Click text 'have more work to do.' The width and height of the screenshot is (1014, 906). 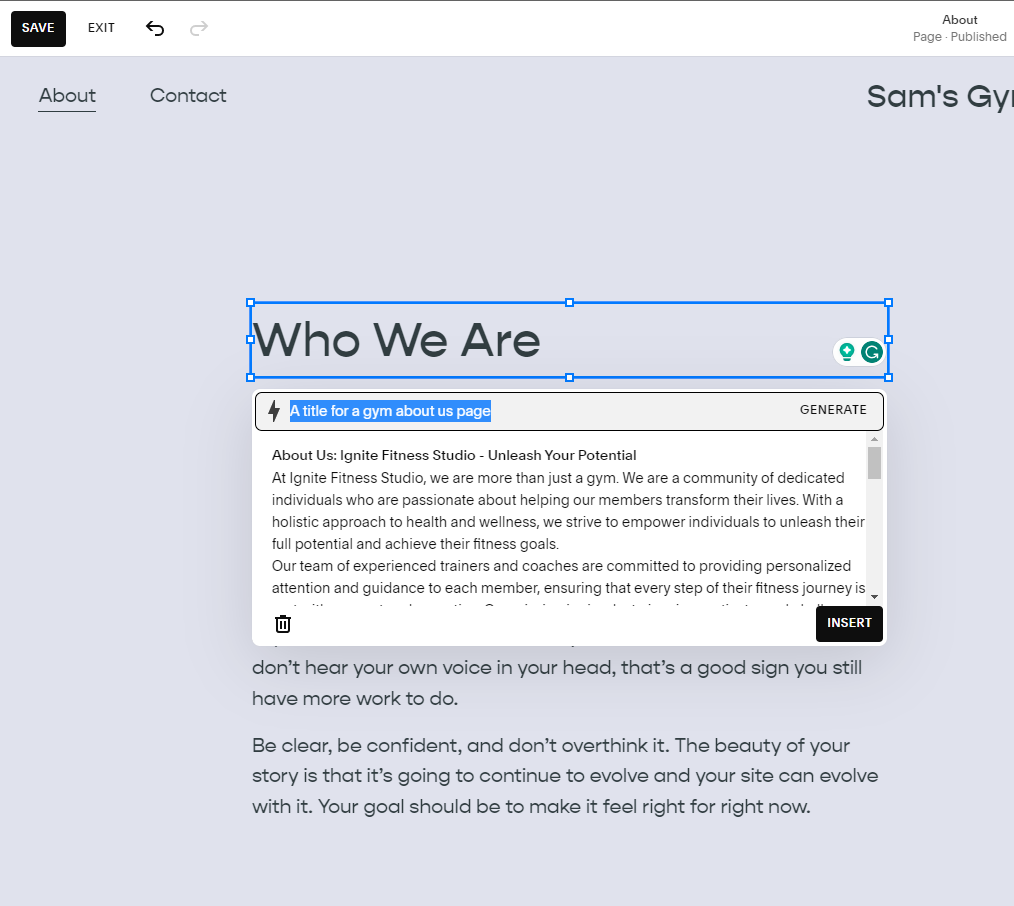pyautogui.click(x=355, y=699)
